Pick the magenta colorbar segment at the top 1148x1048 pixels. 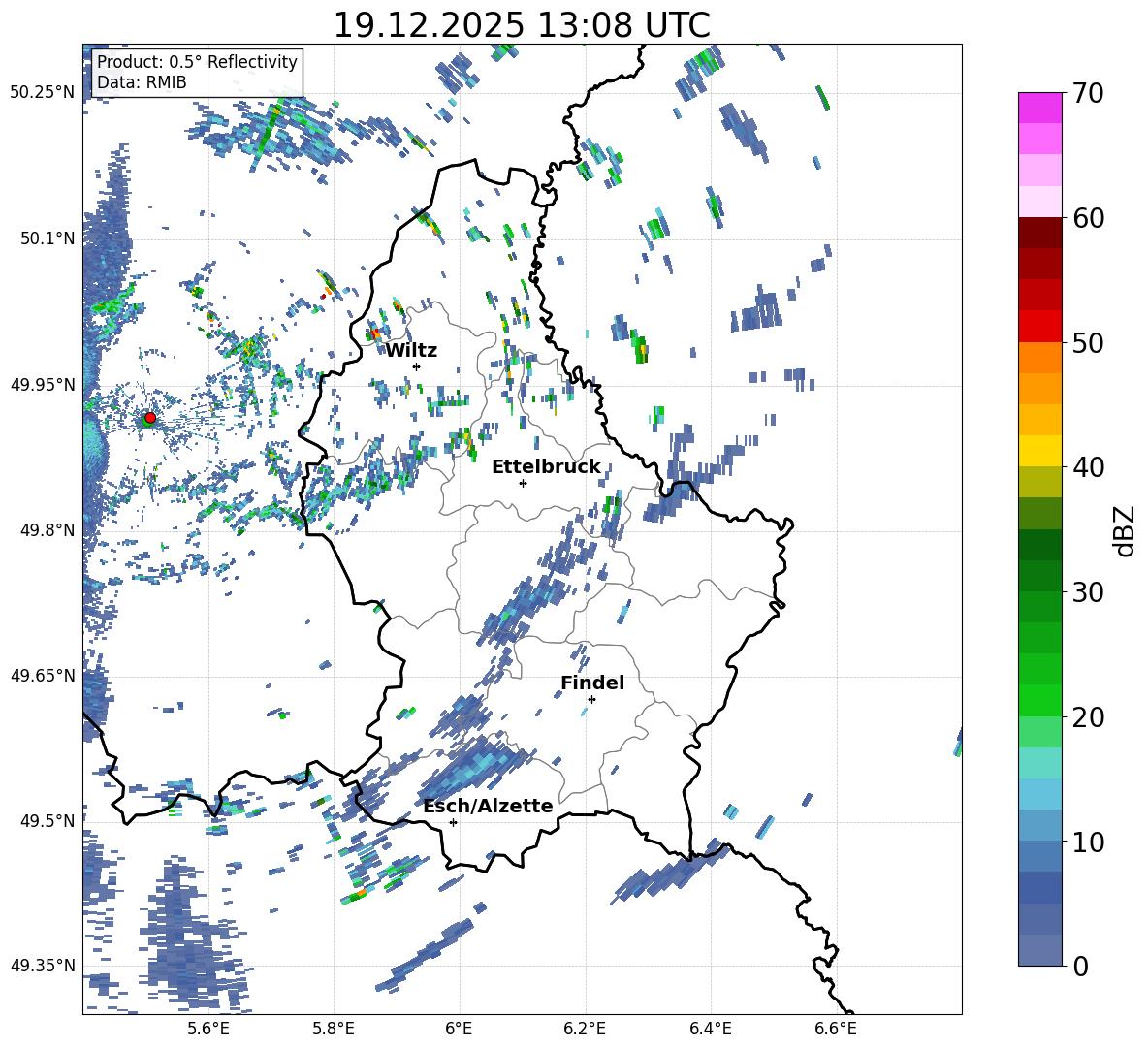(1040, 107)
